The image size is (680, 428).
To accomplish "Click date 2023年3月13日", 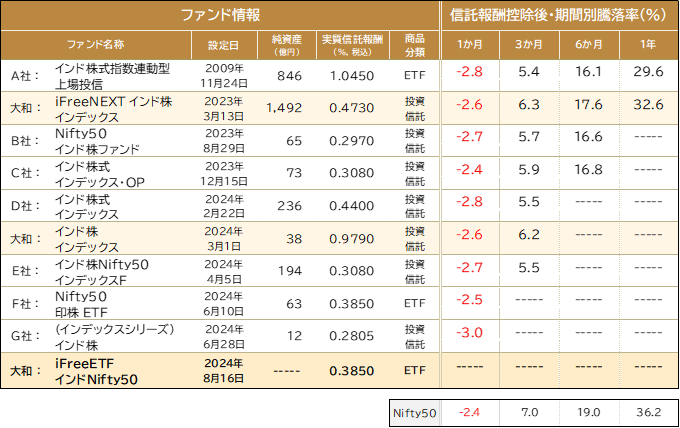I will pyautogui.click(x=224, y=109).
